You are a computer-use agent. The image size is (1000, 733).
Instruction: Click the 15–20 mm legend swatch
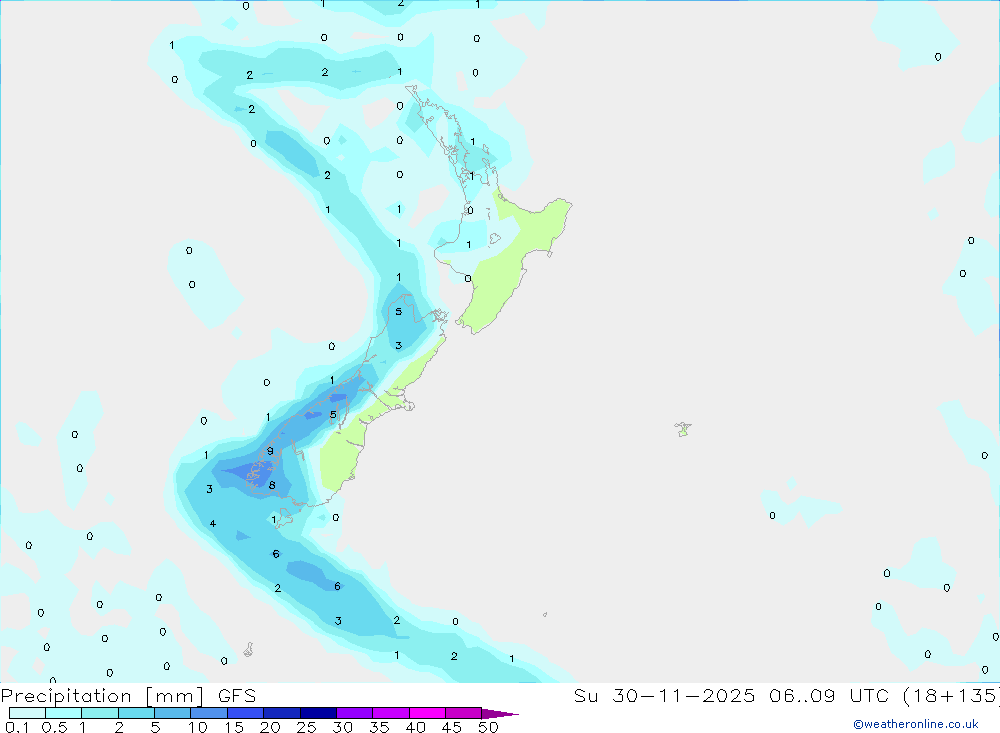pyautogui.click(x=245, y=713)
